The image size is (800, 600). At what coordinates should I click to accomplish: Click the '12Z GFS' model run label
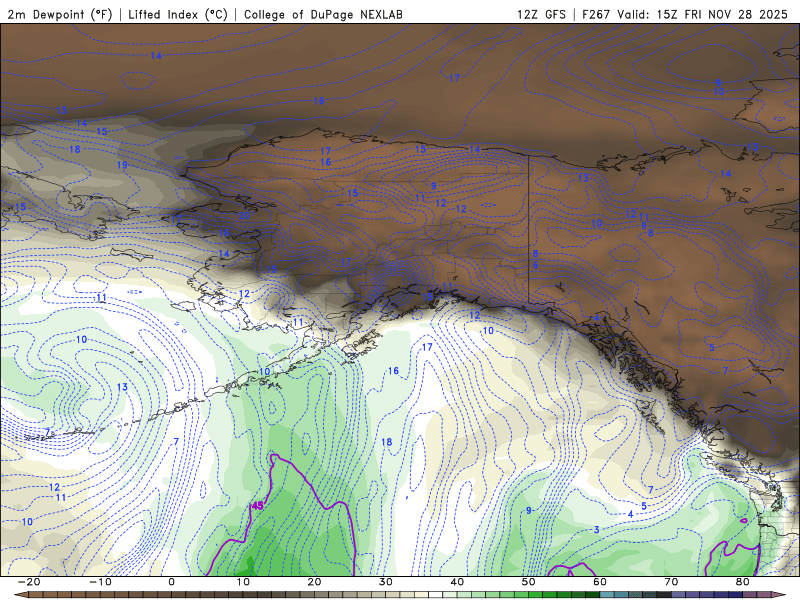click(541, 14)
